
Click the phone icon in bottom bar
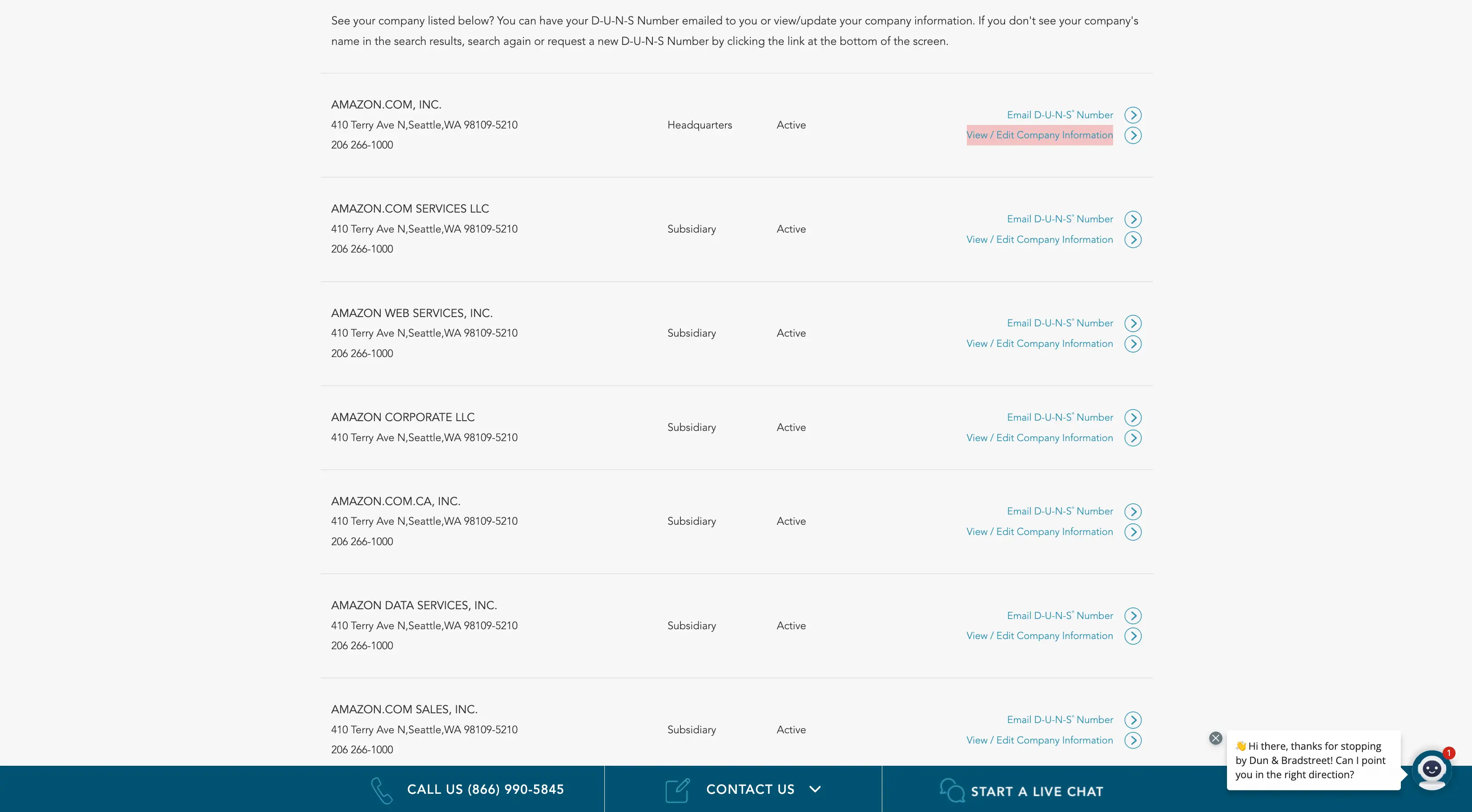tap(381, 790)
